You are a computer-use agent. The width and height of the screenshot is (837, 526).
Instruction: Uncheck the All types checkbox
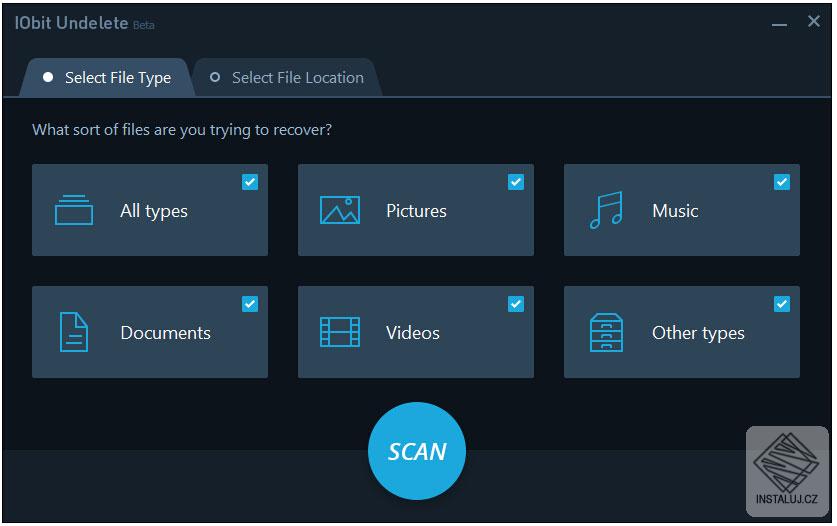point(250,182)
